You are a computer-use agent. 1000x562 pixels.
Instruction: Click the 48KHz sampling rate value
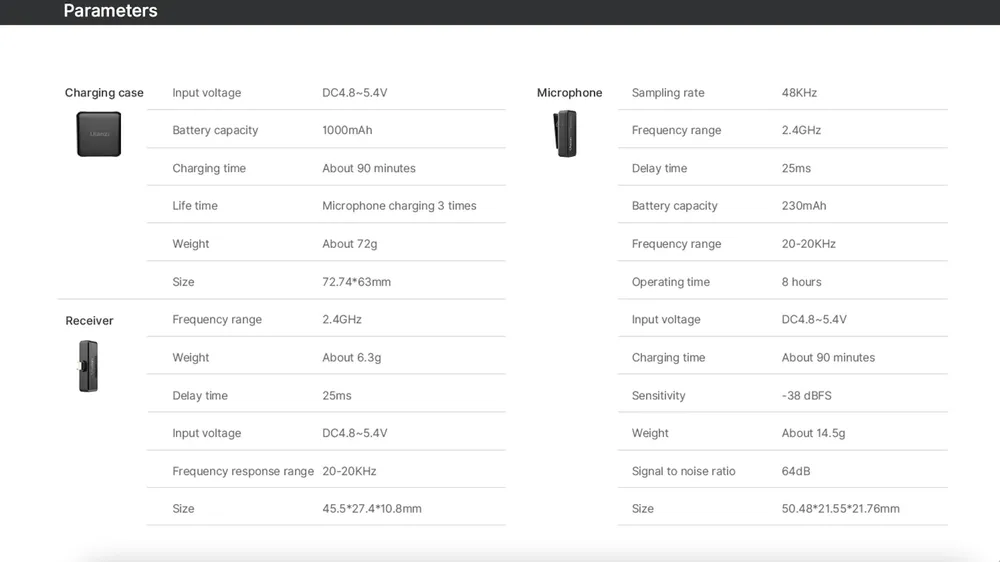[799, 93]
